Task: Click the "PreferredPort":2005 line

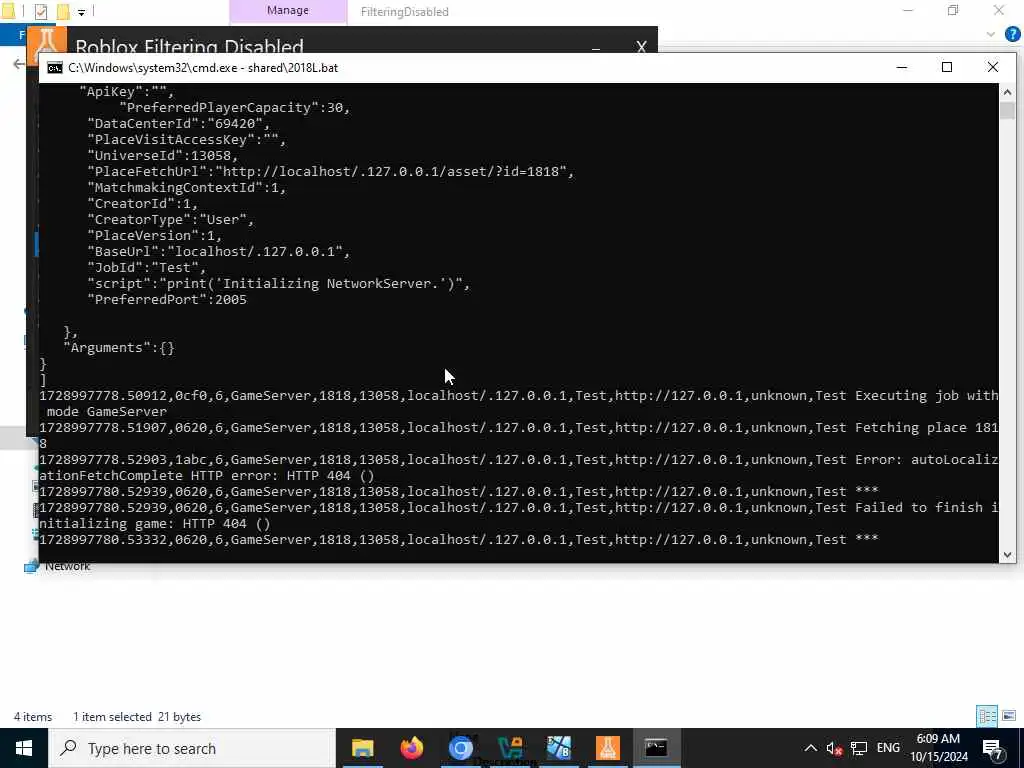Action: pyautogui.click(x=167, y=300)
